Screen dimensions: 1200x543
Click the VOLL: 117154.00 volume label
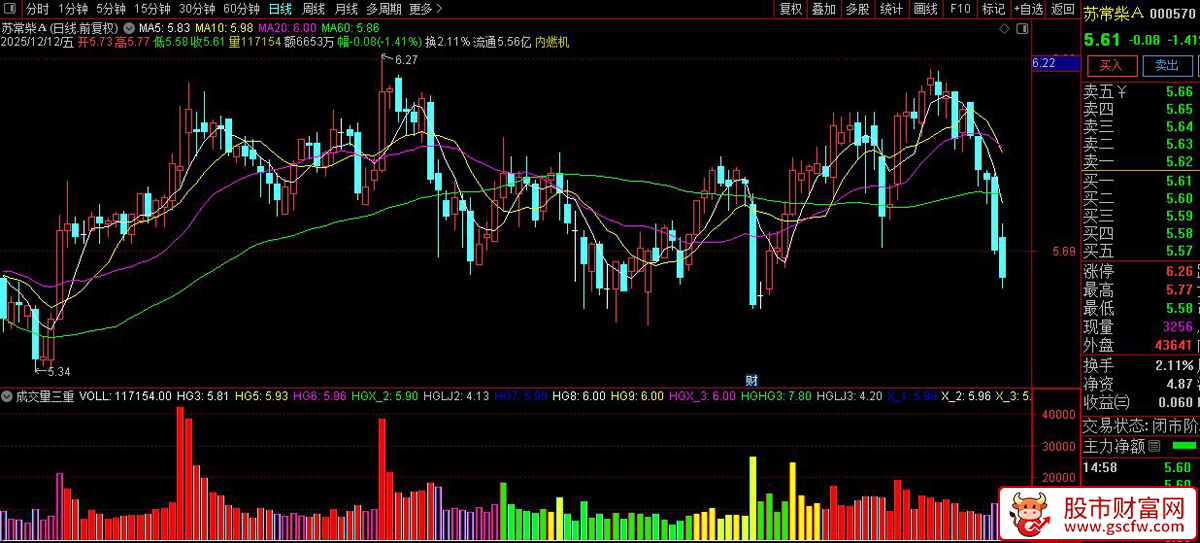tap(125, 397)
